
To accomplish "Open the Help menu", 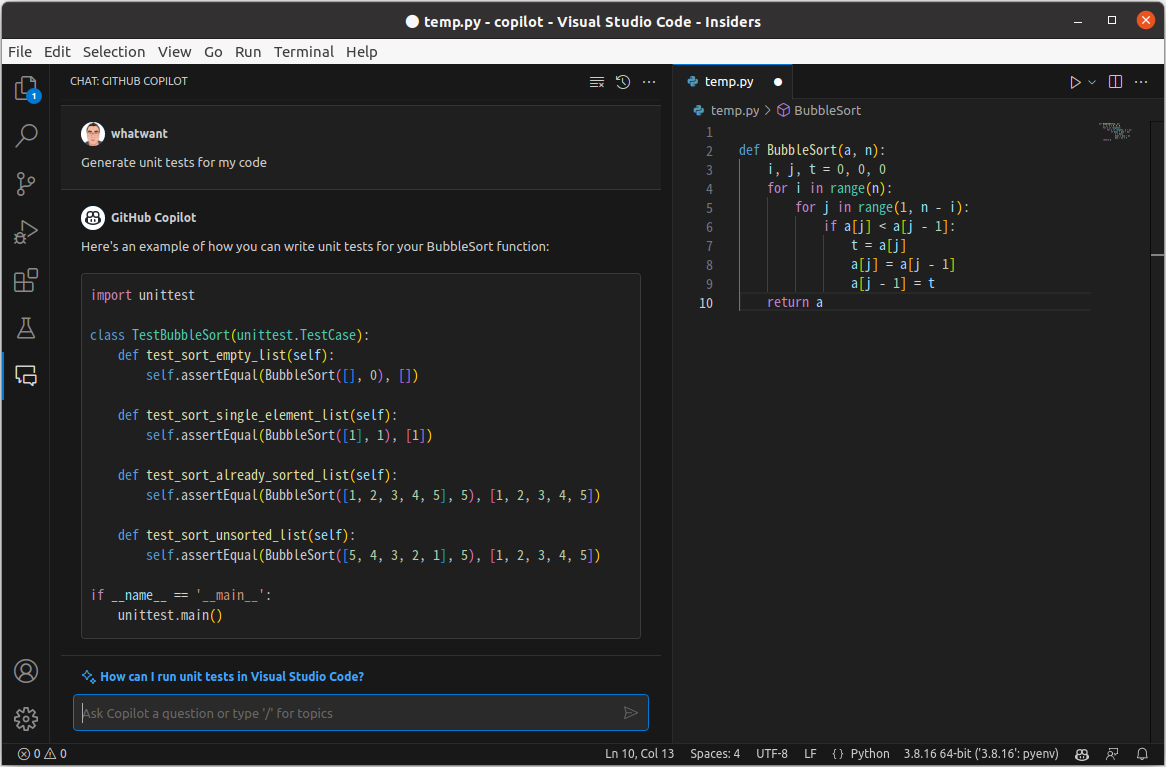I will 361,52.
